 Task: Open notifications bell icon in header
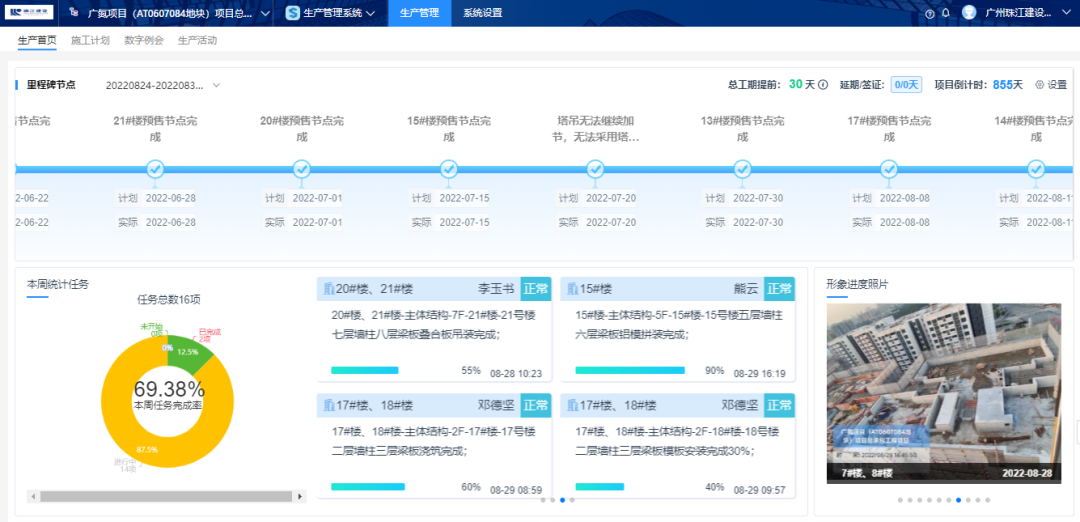point(945,14)
